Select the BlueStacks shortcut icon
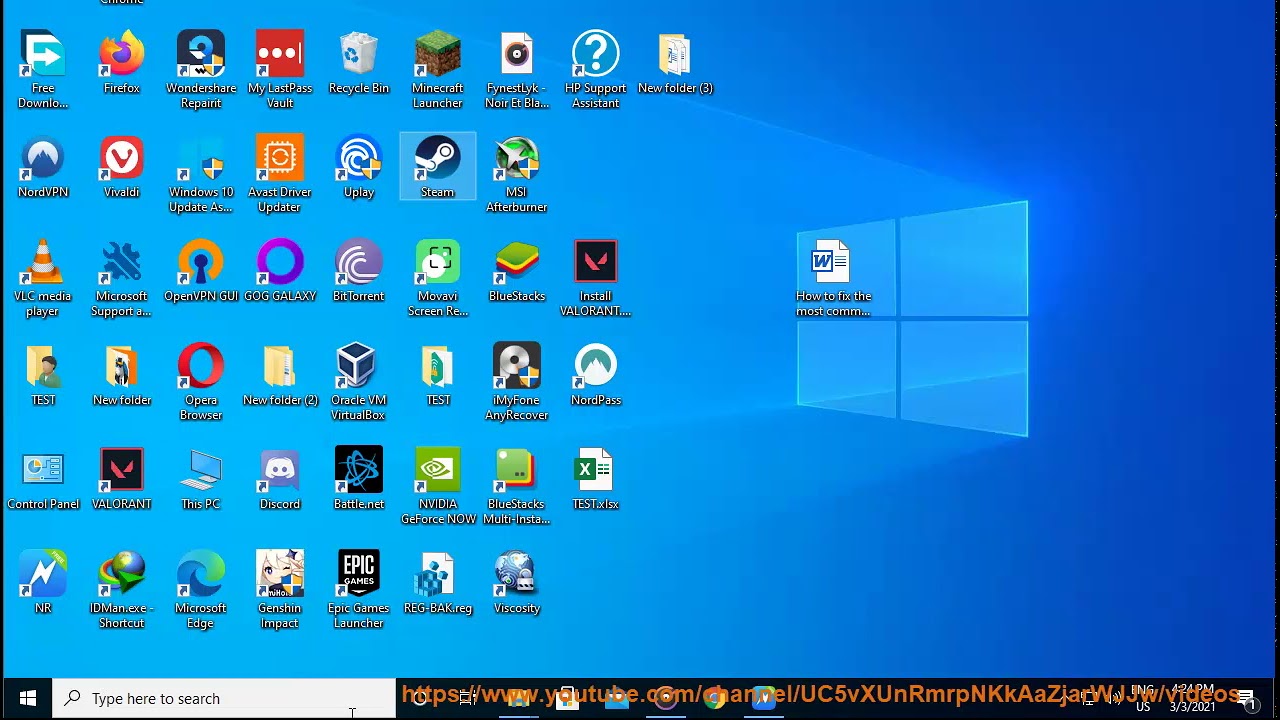 click(x=517, y=262)
